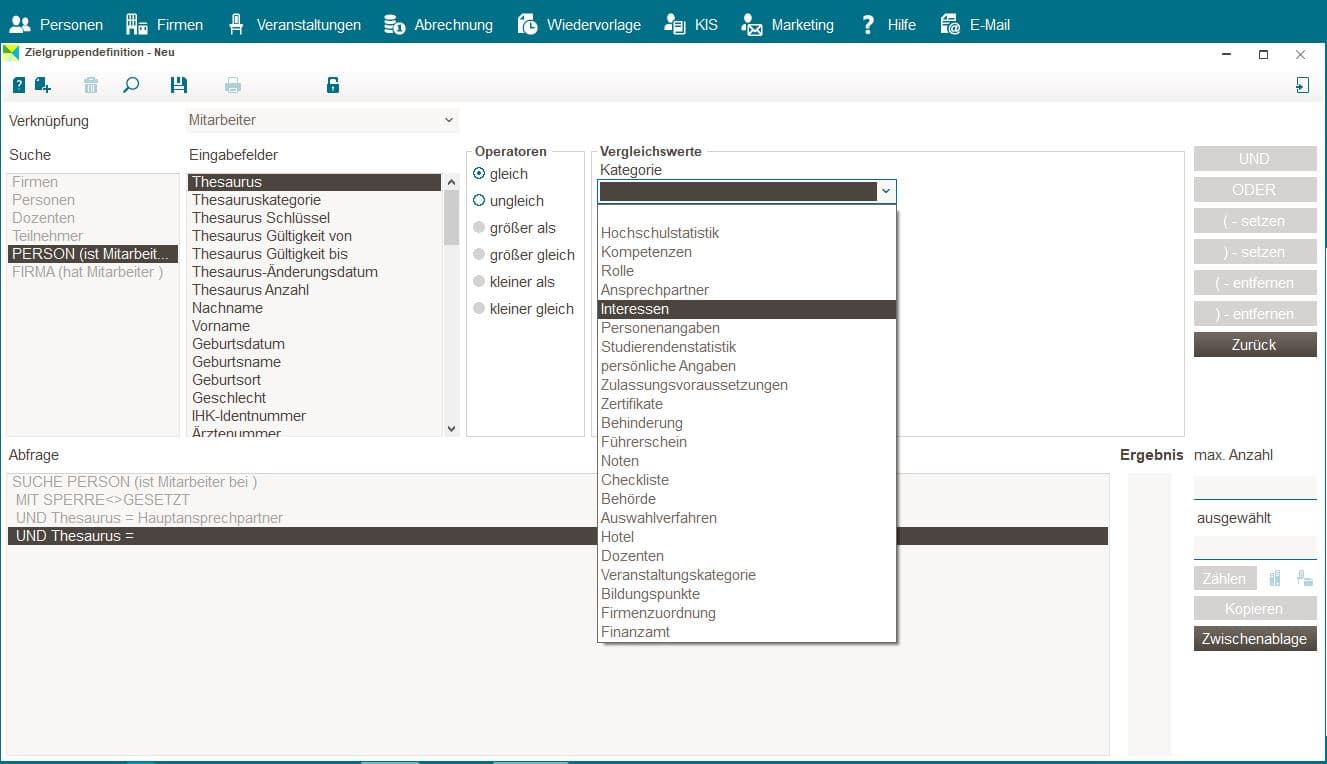
Task: Click the icon at the right of Zählen row
Action: (1305, 578)
